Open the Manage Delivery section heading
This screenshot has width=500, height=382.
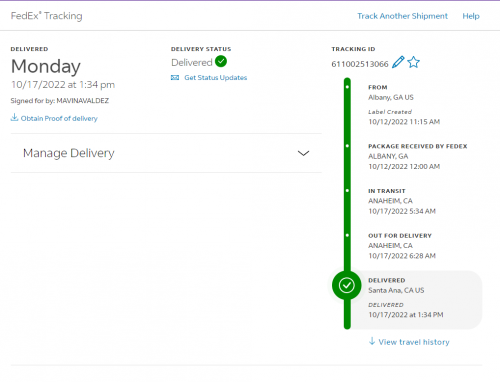coord(69,153)
